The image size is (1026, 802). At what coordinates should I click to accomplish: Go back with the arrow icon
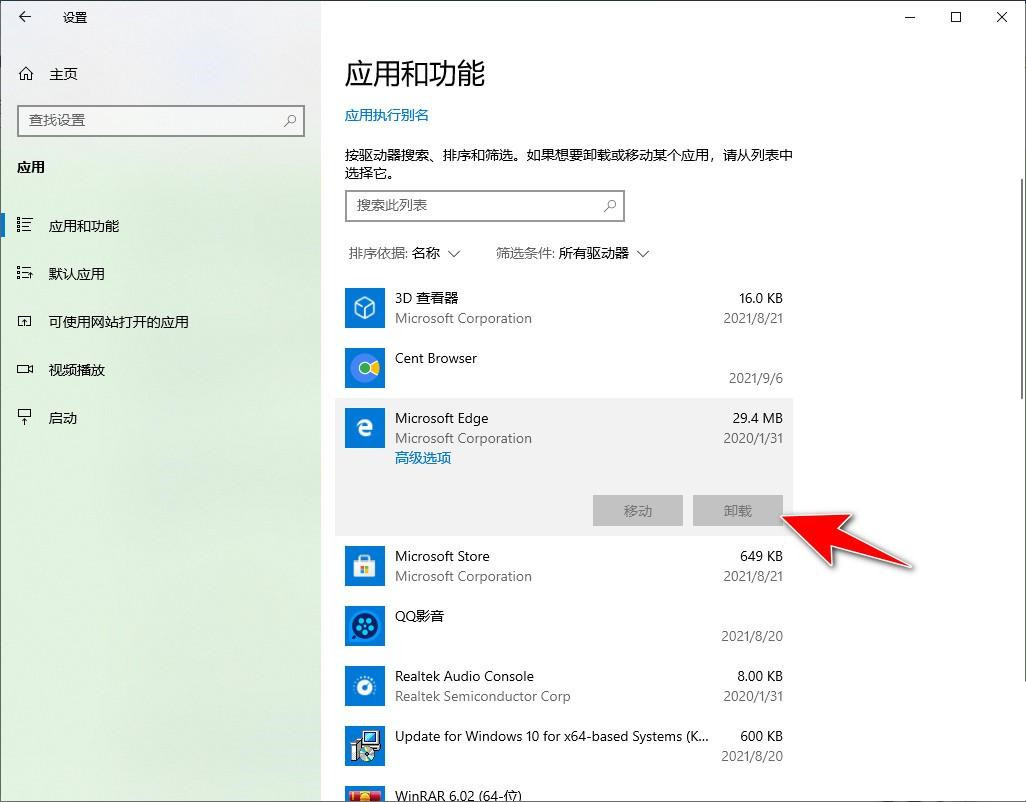(25, 17)
